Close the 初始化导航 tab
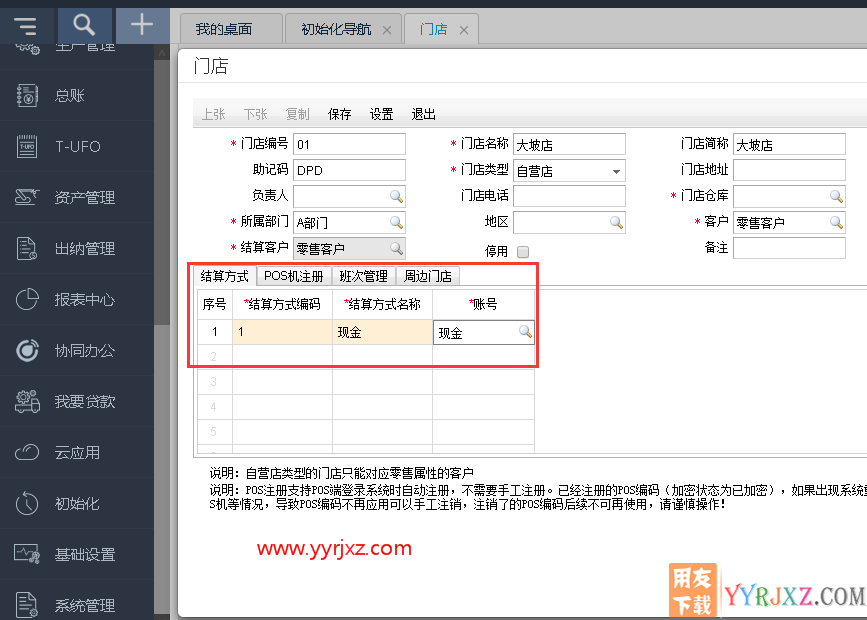This screenshot has height=620, width=867. [387, 30]
